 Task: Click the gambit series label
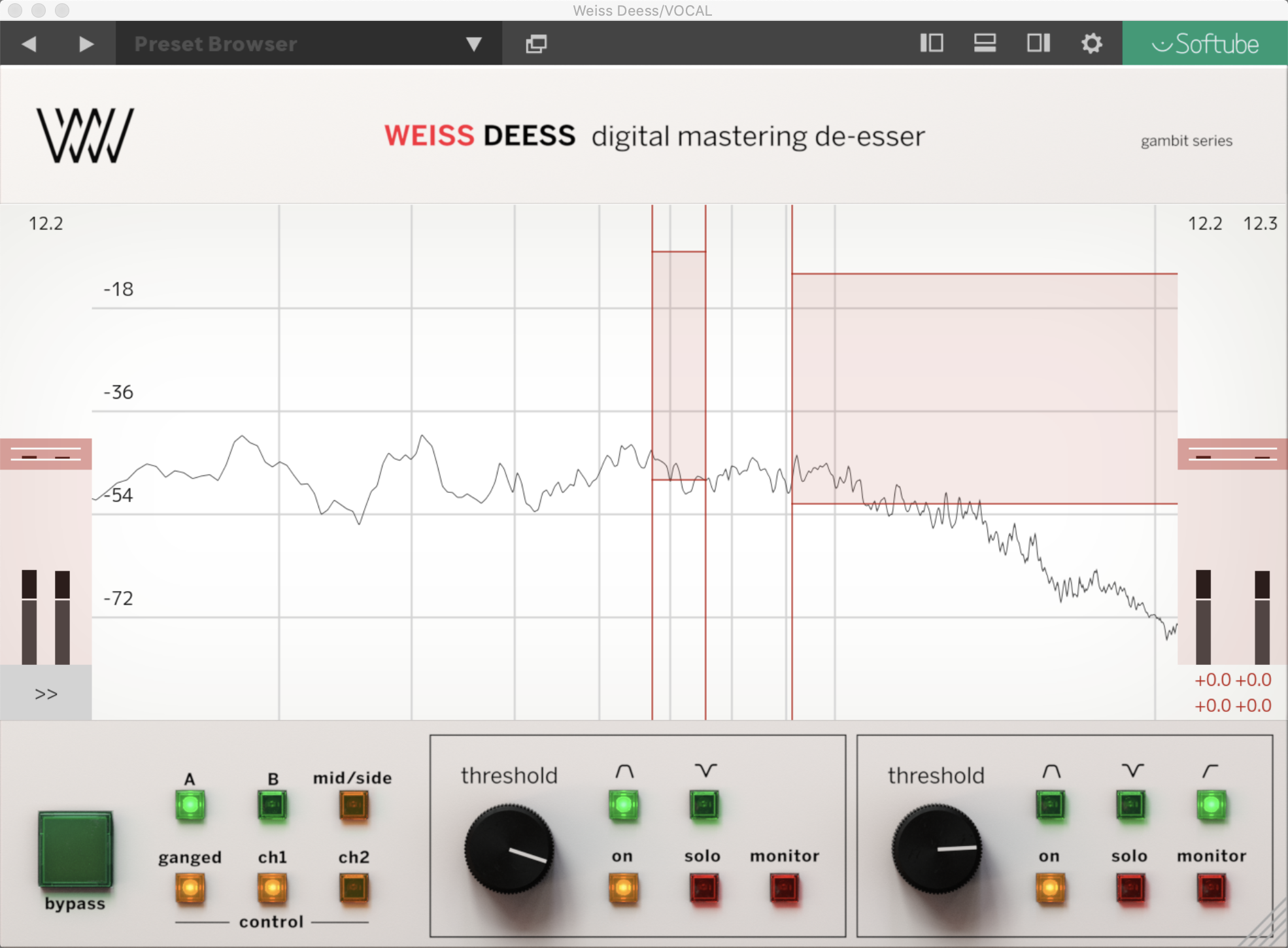click(x=1187, y=141)
